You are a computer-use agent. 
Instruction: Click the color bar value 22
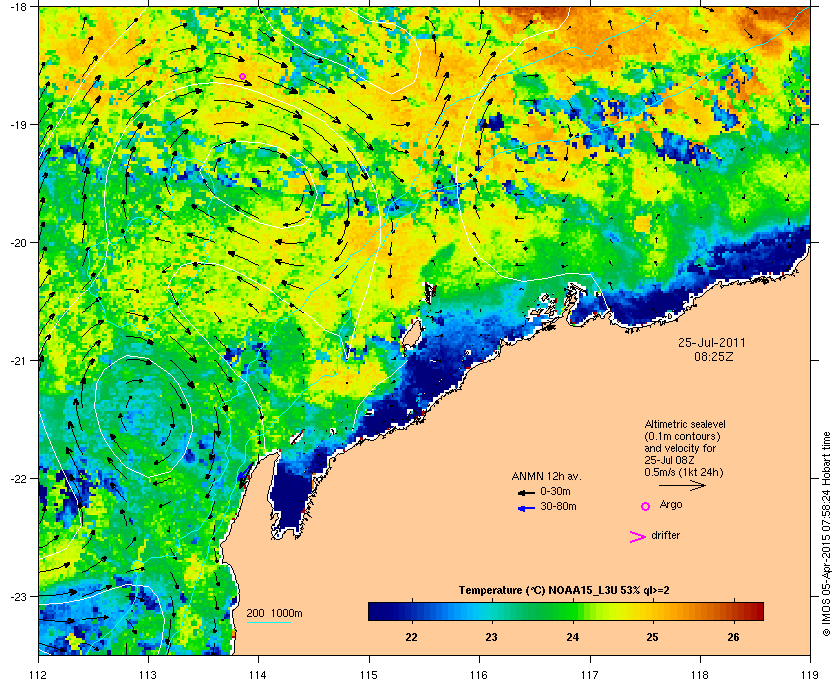click(411, 637)
